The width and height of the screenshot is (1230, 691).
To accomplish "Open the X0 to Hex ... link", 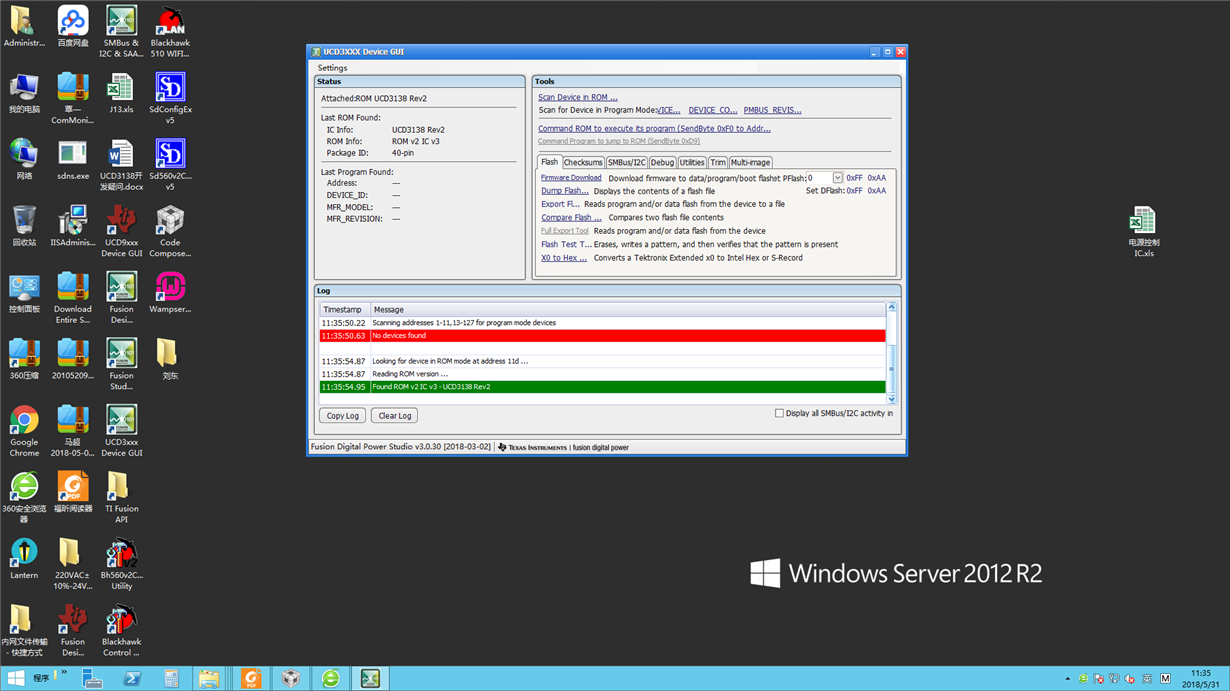I will [x=564, y=258].
